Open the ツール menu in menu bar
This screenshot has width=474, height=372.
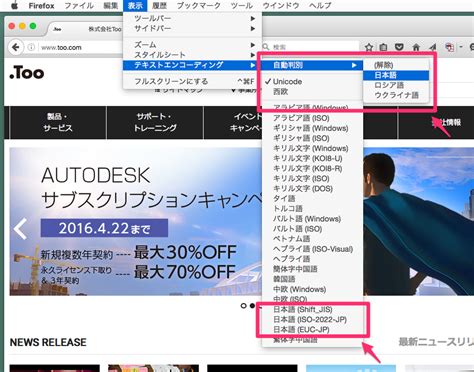pos(242,6)
